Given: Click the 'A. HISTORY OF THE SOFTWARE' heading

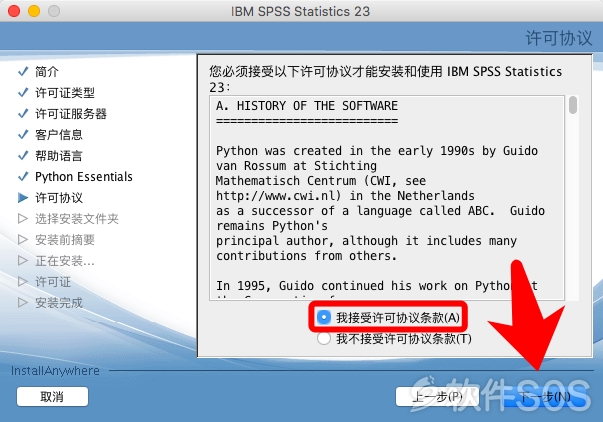Looking at the screenshot, I should (x=307, y=106).
